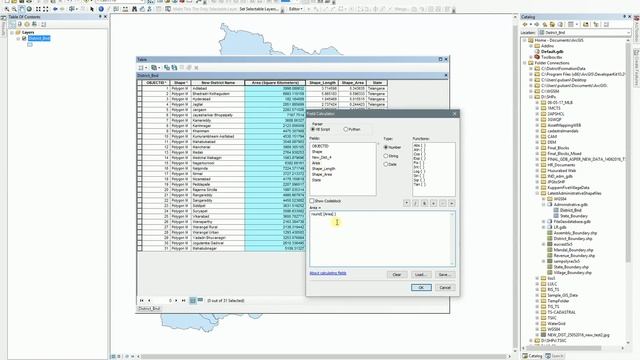Open the Catalog Location dropdown
640x360 pixels.
click(x=629, y=33)
